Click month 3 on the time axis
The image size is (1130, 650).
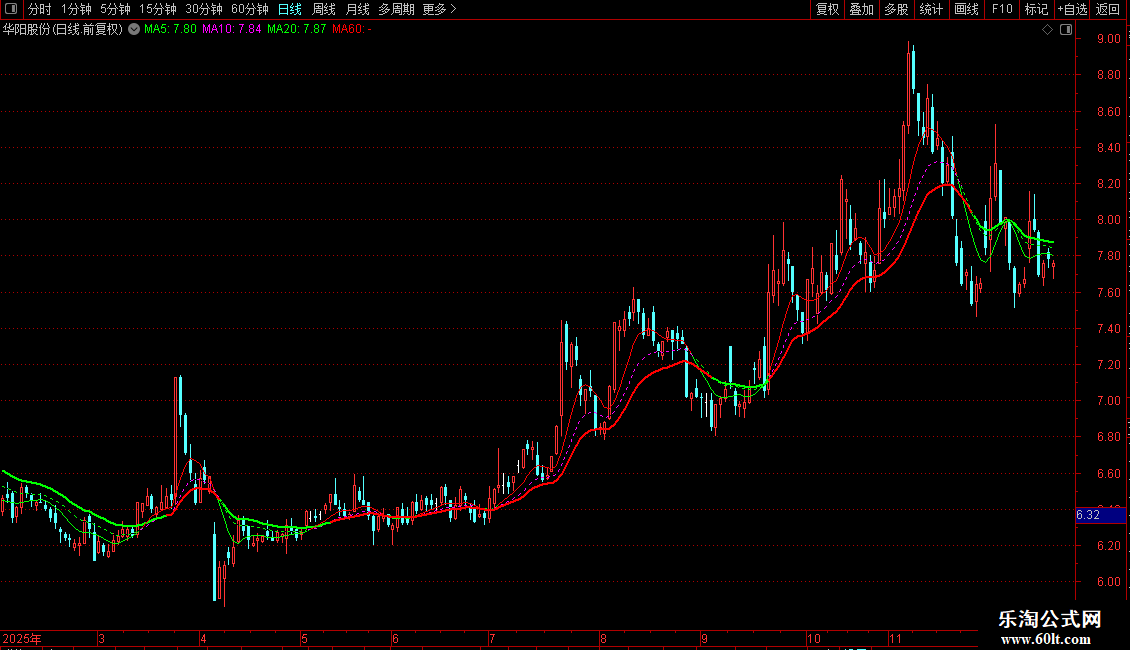click(102, 638)
